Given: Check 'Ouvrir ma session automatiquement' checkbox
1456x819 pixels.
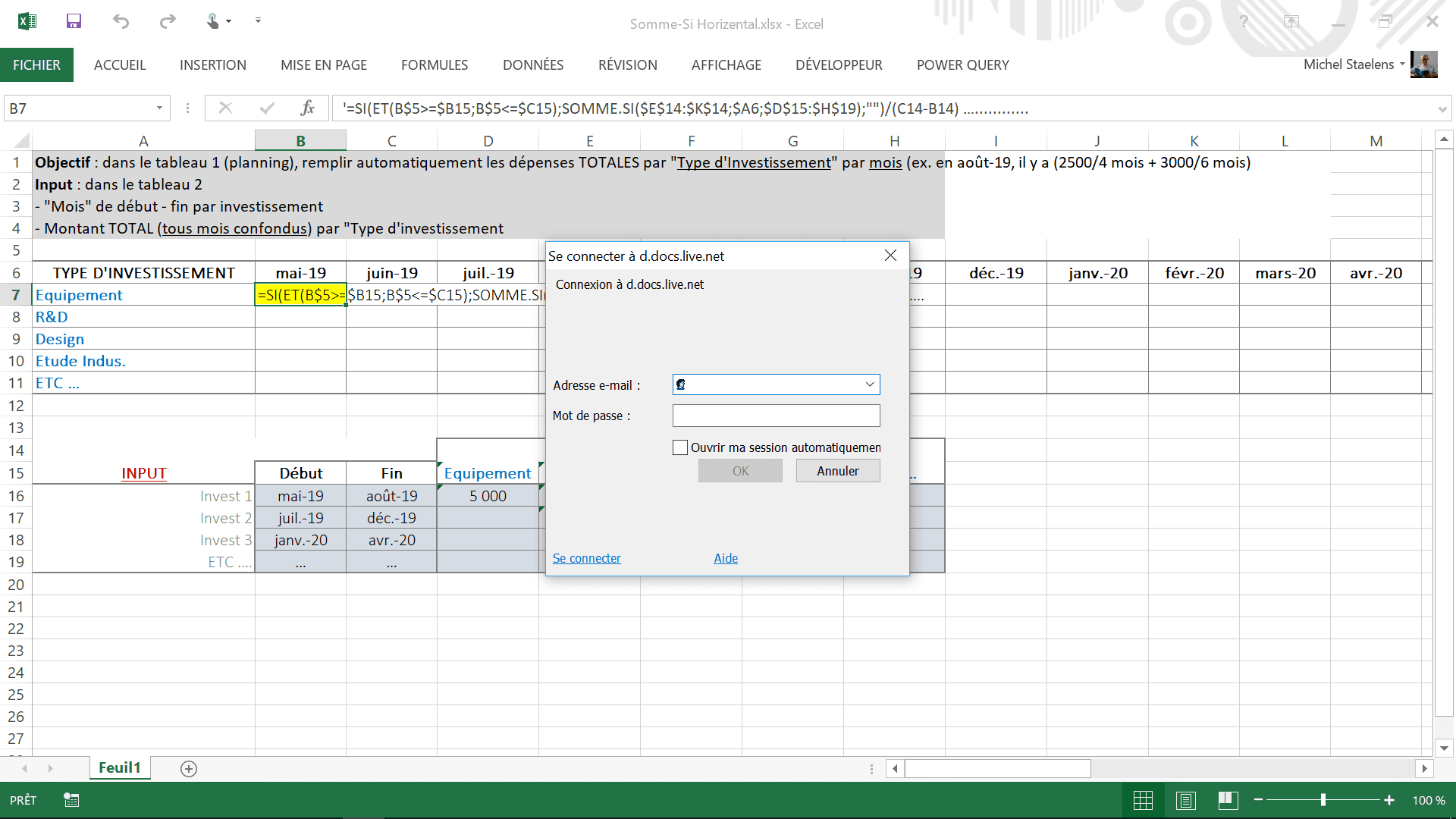Looking at the screenshot, I should coord(680,447).
